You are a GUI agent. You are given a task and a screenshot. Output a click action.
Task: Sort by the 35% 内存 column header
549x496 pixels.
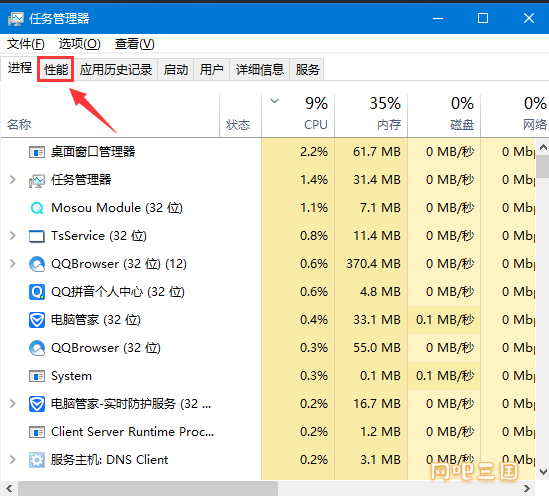[x=371, y=116]
